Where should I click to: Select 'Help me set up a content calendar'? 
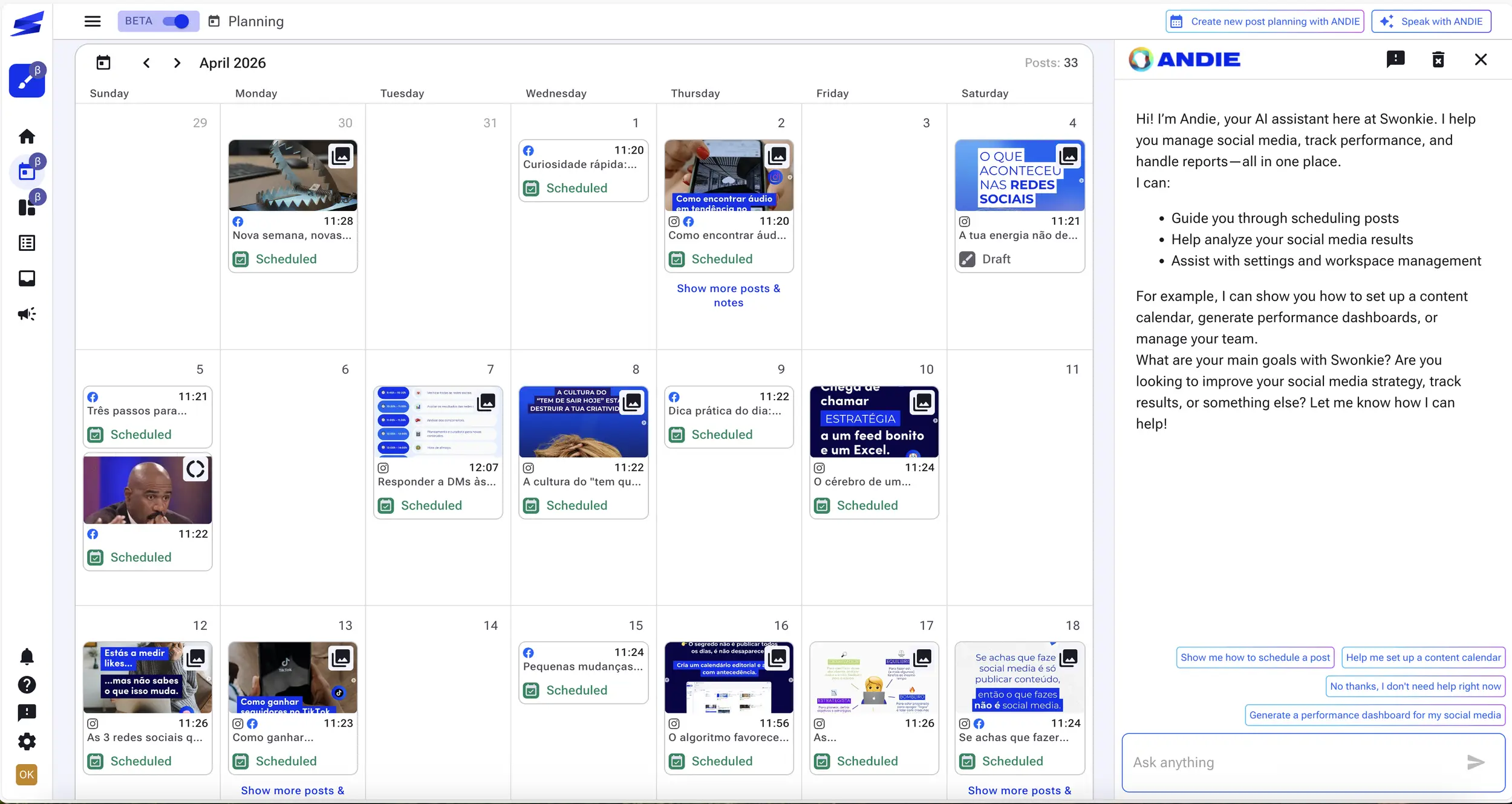point(1422,658)
